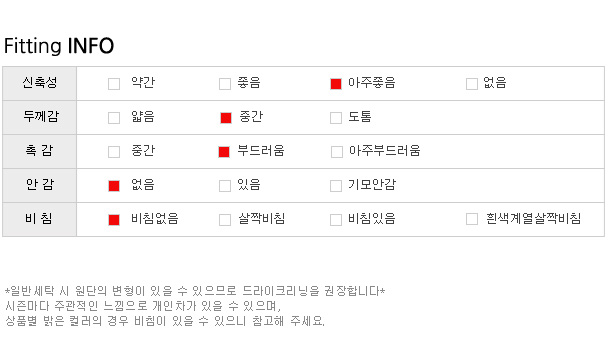Check the 기모안감 checkbox

point(336,186)
